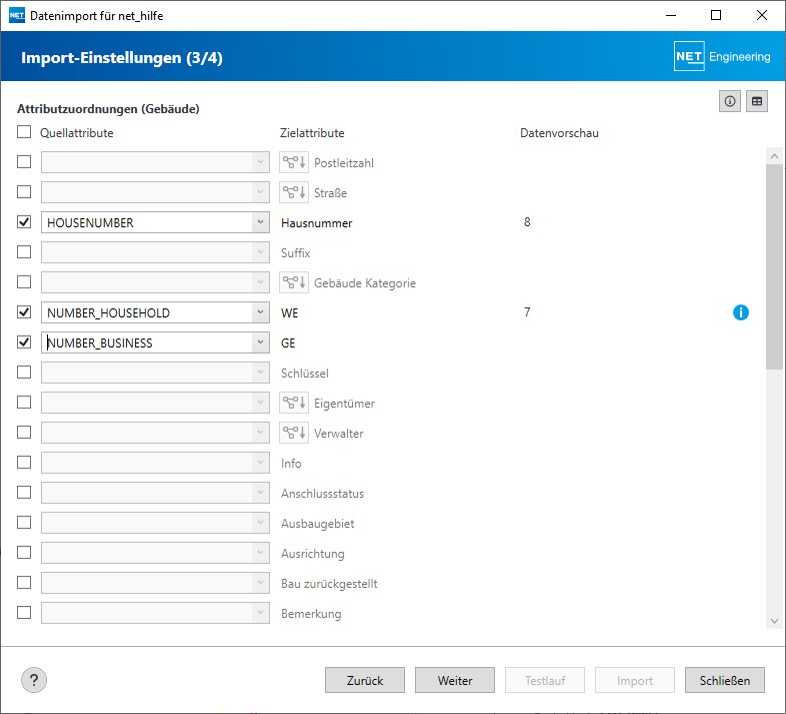Open the Info source dropdown

[260, 463]
